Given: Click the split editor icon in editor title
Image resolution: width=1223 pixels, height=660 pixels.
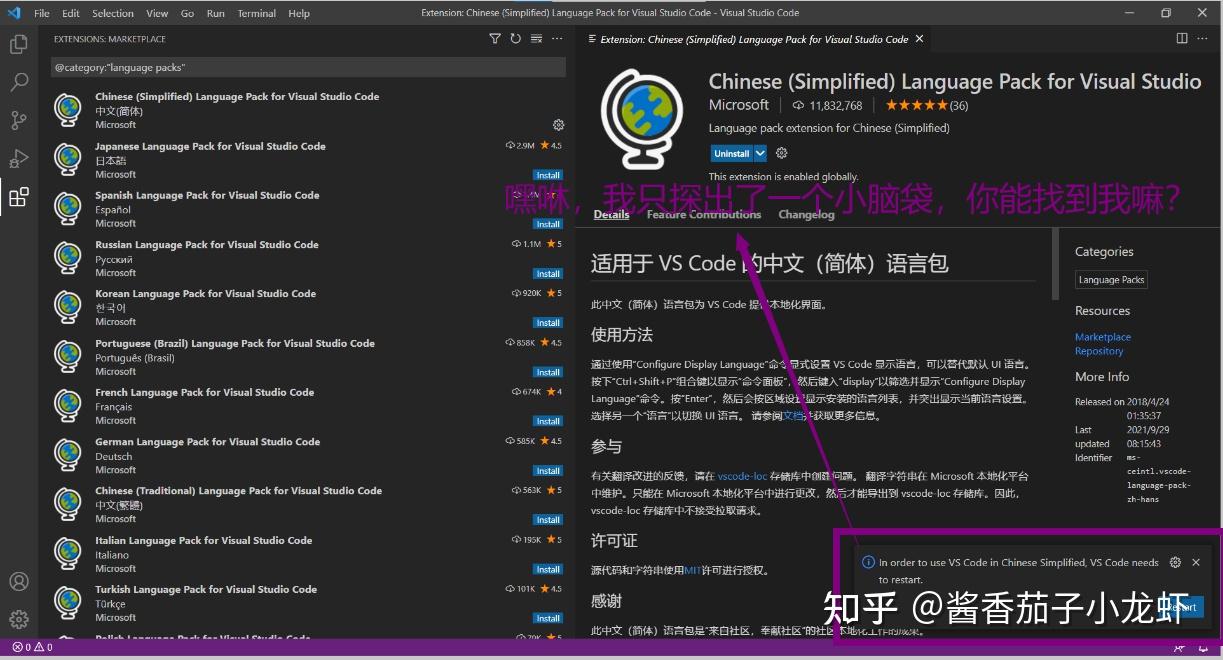Looking at the screenshot, I should pyautogui.click(x=1181, y=38).
